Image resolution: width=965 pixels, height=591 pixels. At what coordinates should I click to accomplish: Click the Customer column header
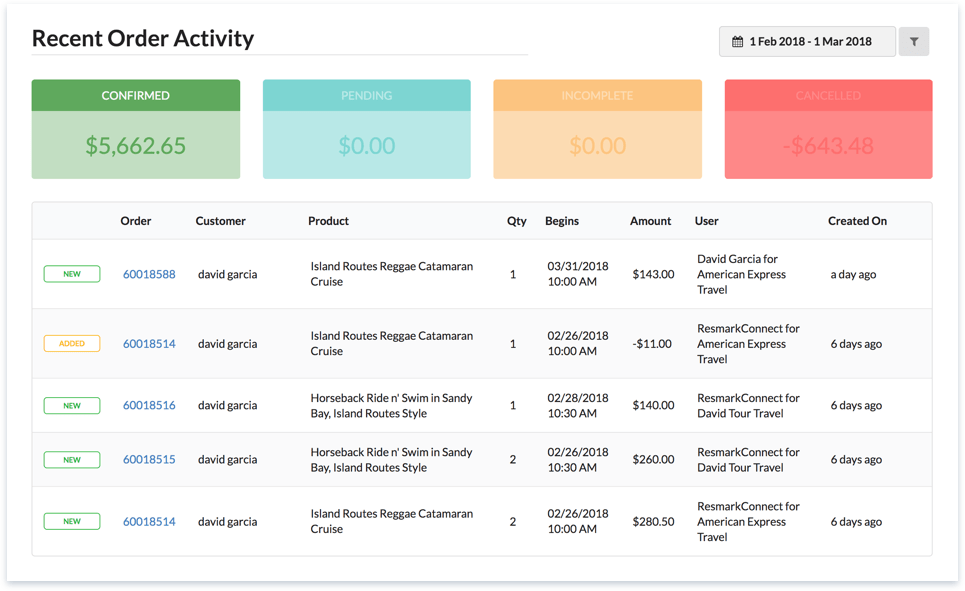point(220,221)
